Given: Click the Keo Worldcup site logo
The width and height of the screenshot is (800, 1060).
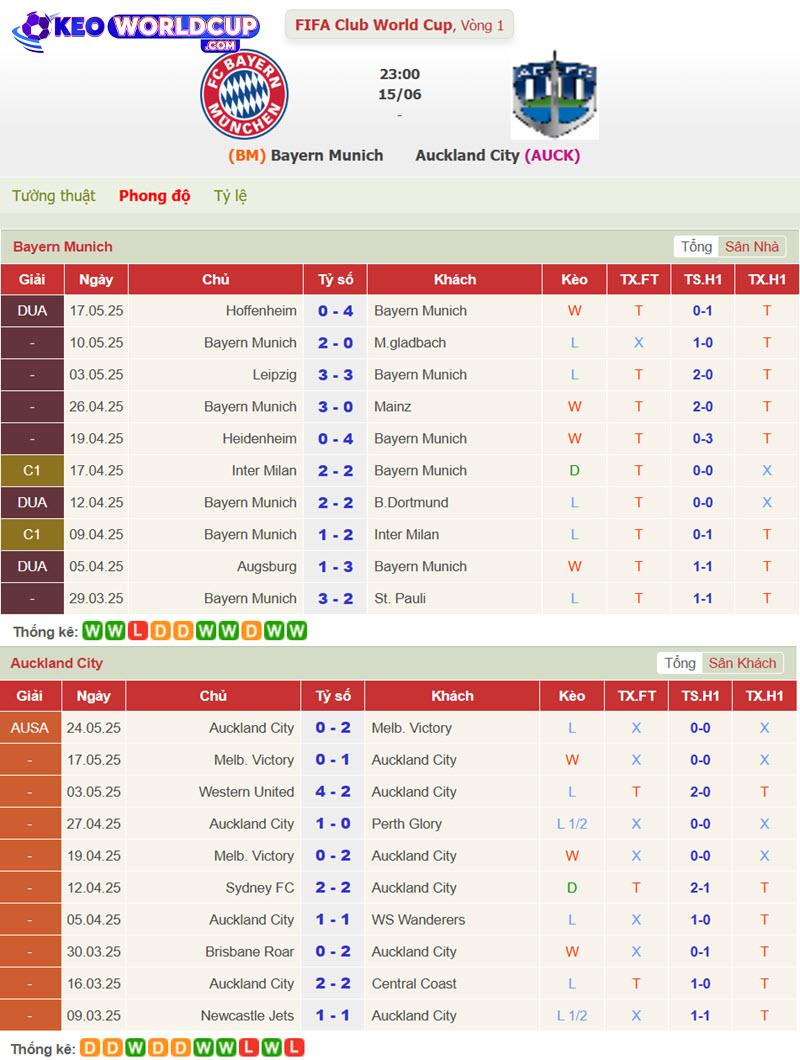Looking at the screenshot, I should point(137,30).
